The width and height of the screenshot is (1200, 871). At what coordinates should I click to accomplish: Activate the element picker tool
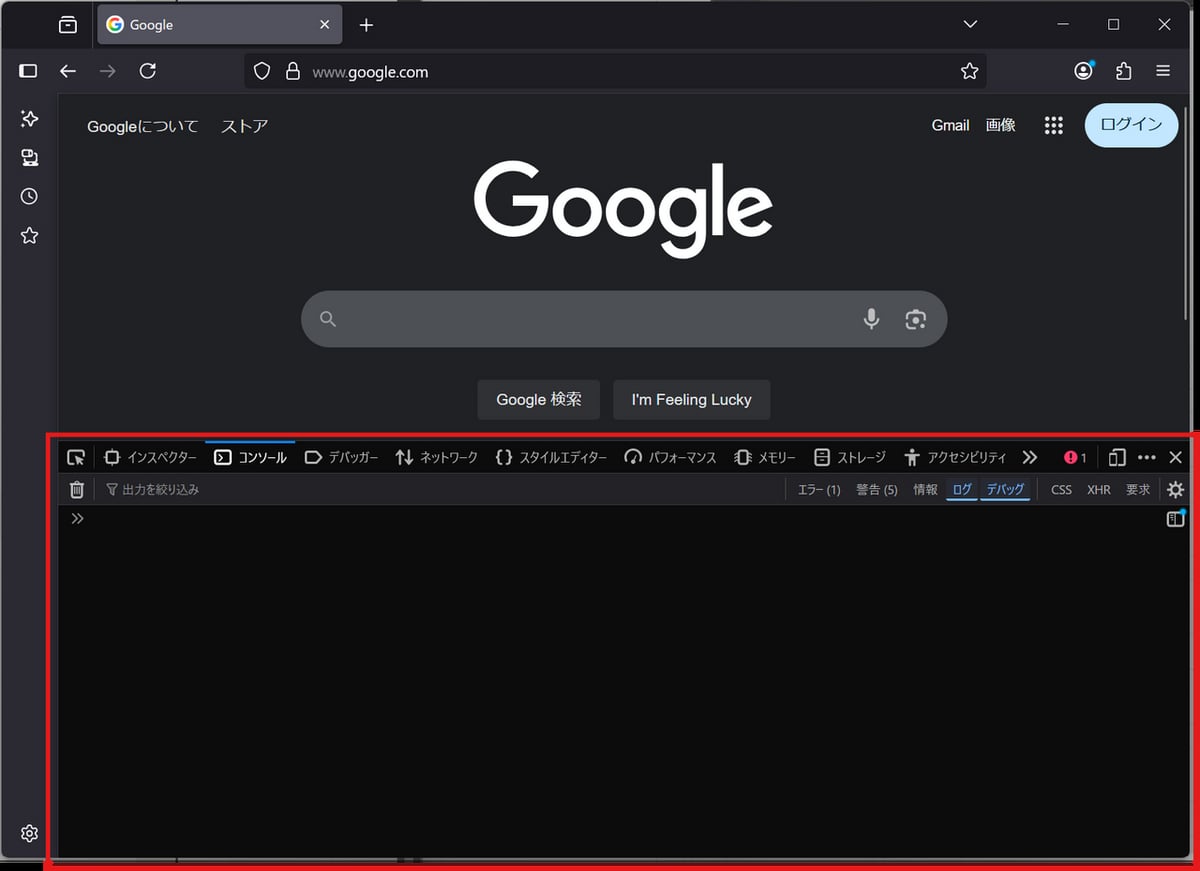(76, 457)
